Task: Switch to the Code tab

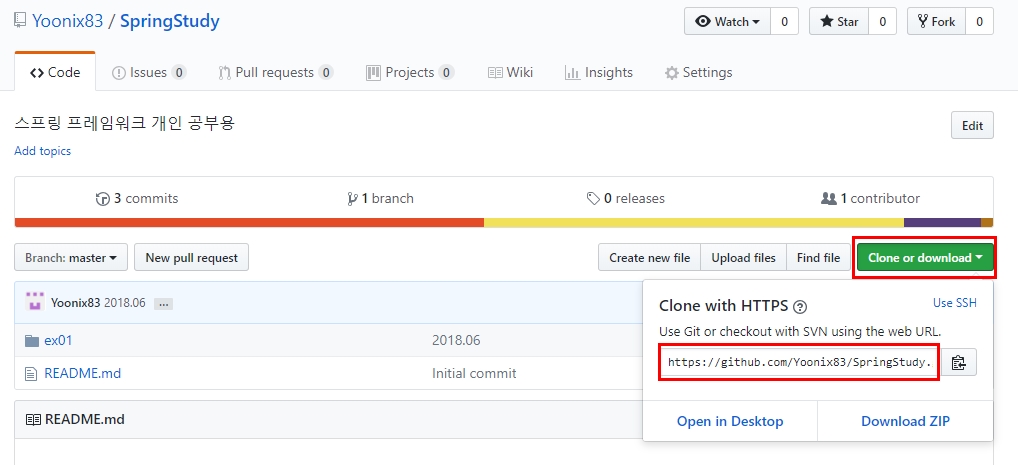Action: 55,72
